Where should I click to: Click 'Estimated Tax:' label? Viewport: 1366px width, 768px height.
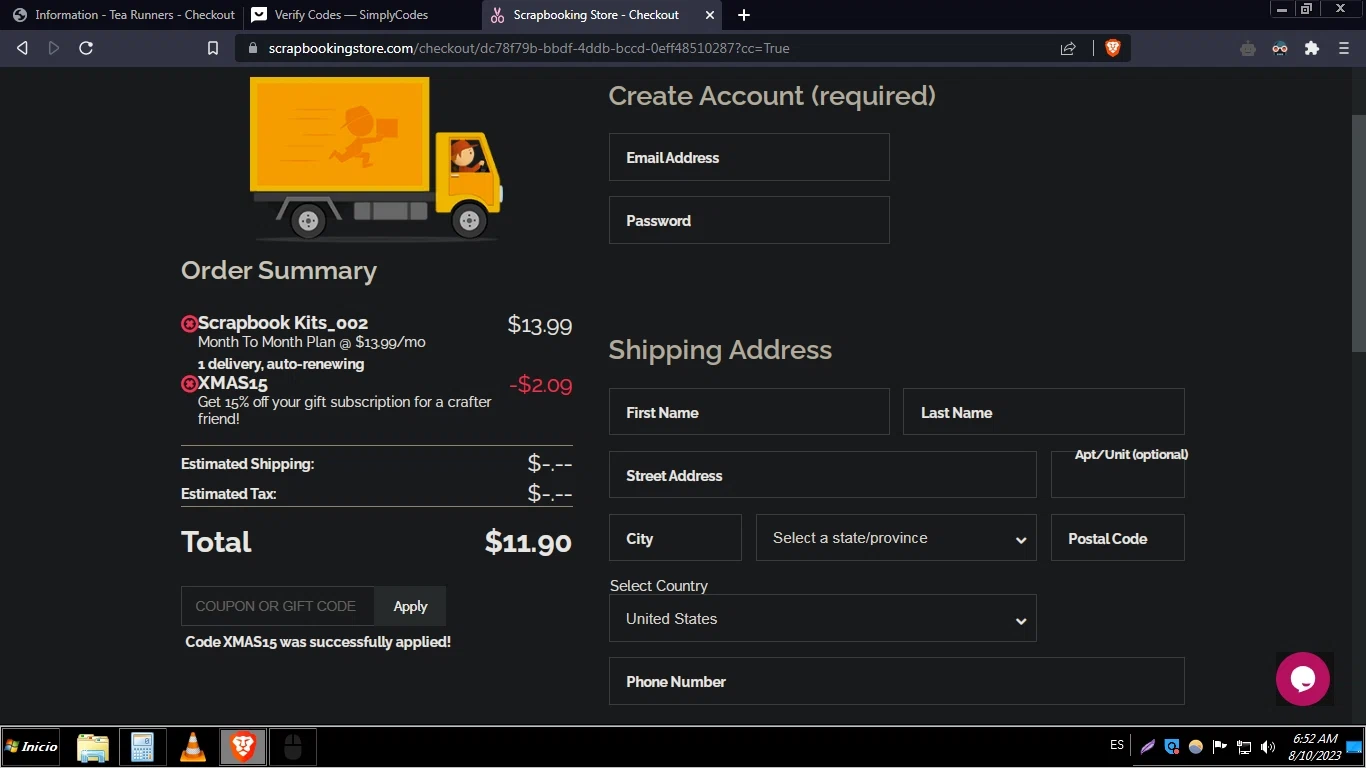[228, 494]
